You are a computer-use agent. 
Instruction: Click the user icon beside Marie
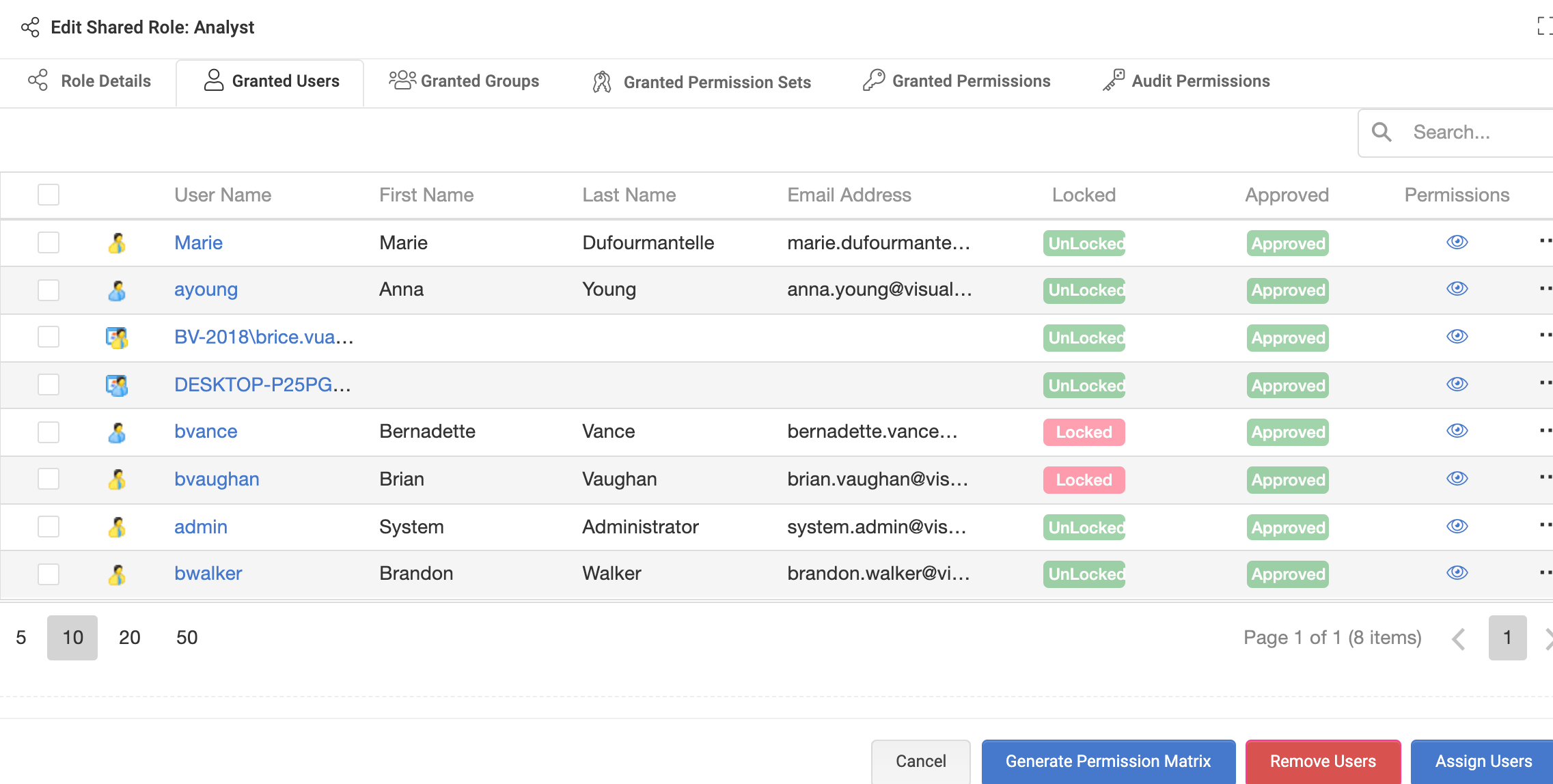[x=117, y=243]
